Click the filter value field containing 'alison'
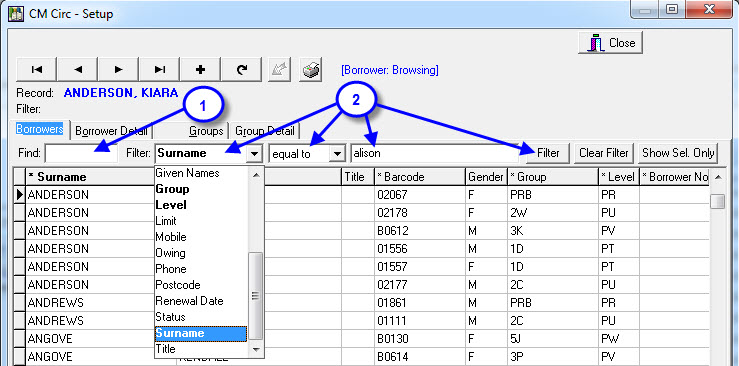739x366 pixels. pyautogui.click(x=435, y=153)
